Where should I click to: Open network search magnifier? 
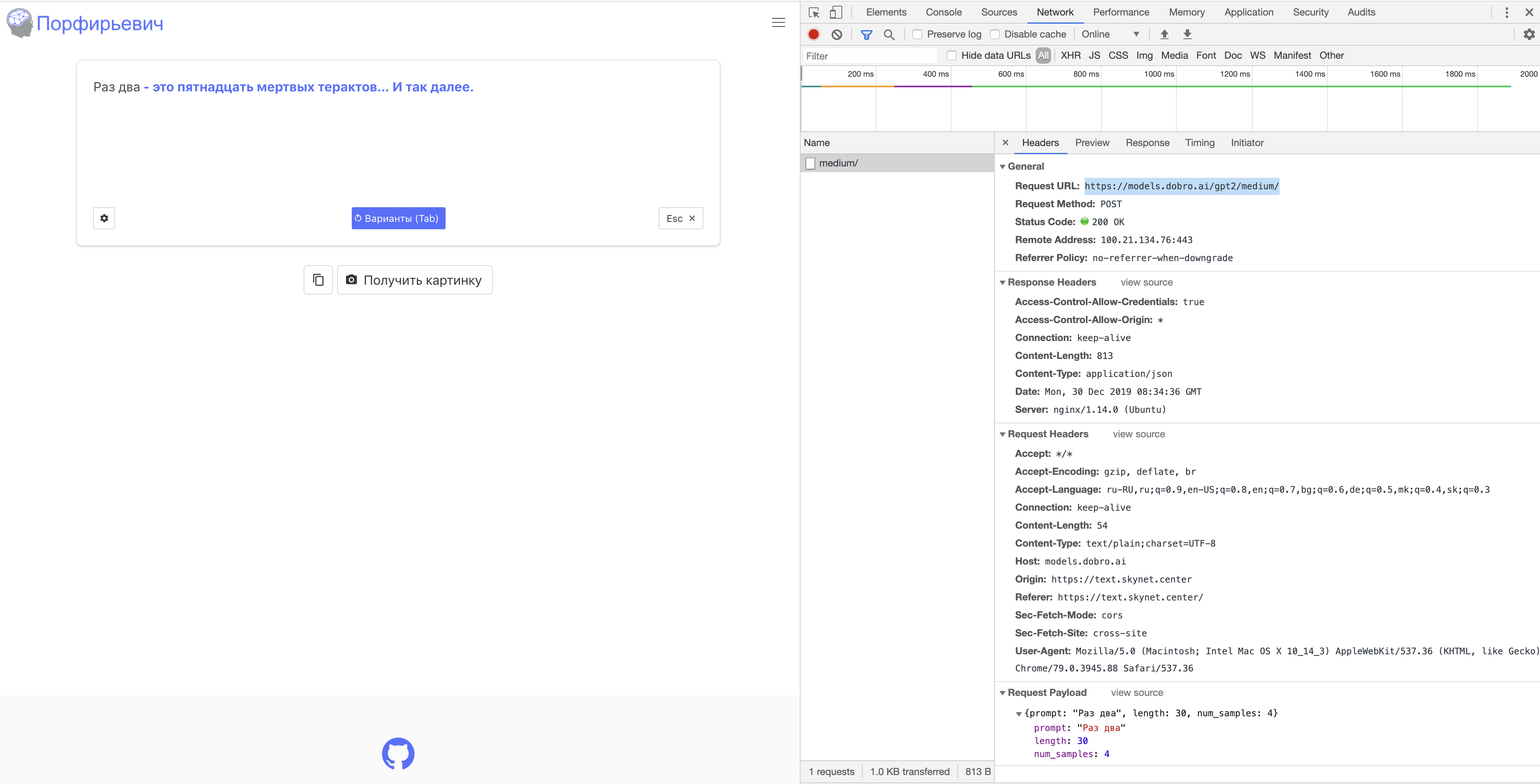(x=889, y=35)
